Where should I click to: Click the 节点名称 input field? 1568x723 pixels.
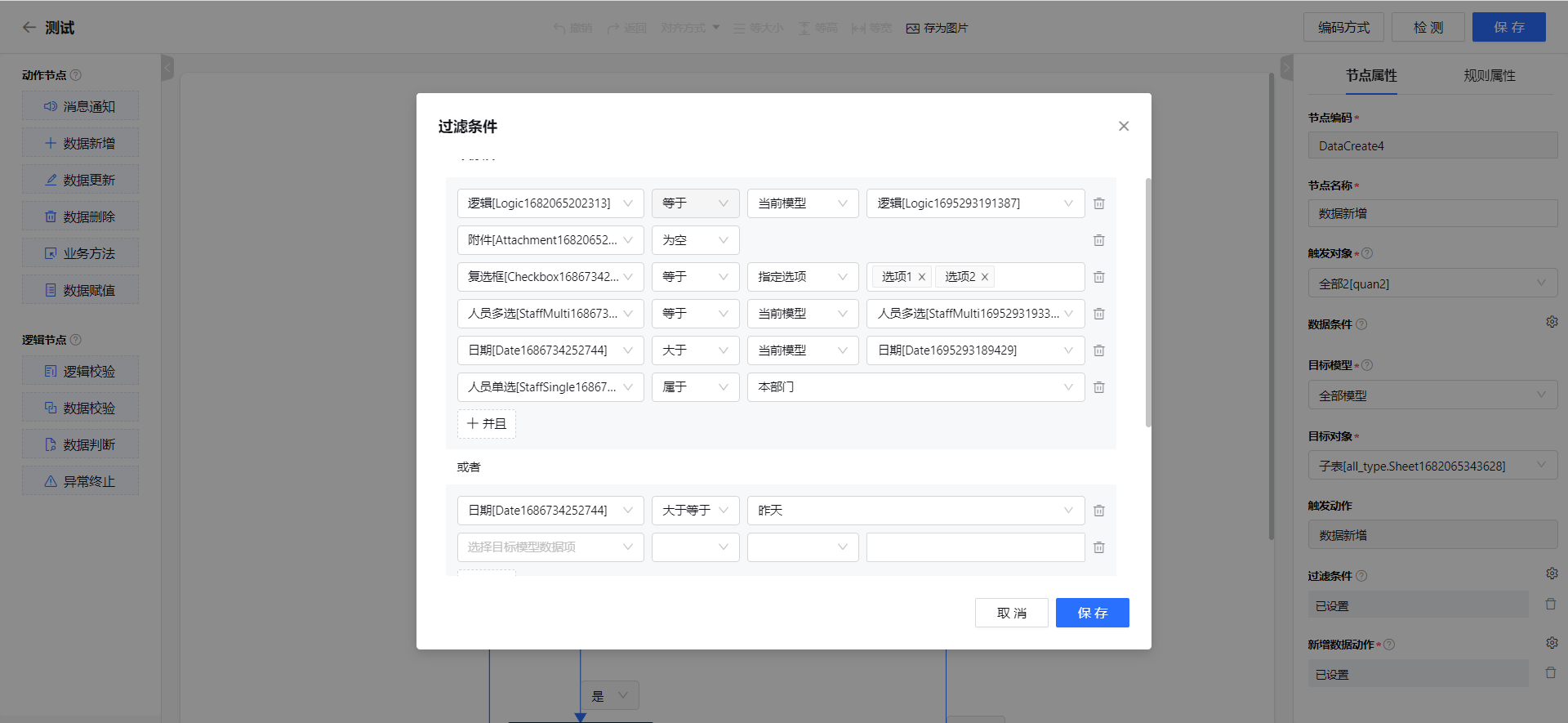(x=1432, y=213)
